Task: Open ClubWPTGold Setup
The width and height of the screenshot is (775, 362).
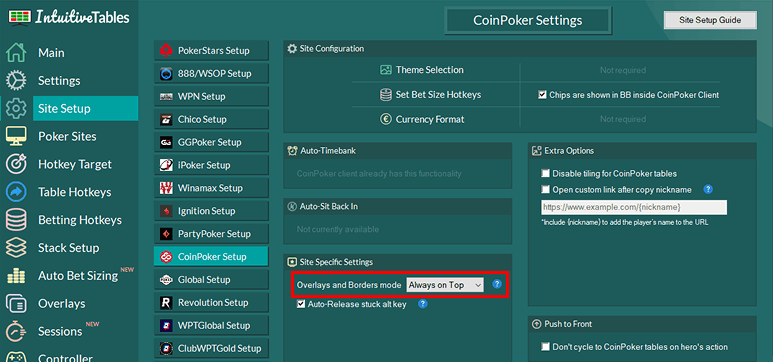Action: pos(211,348)
